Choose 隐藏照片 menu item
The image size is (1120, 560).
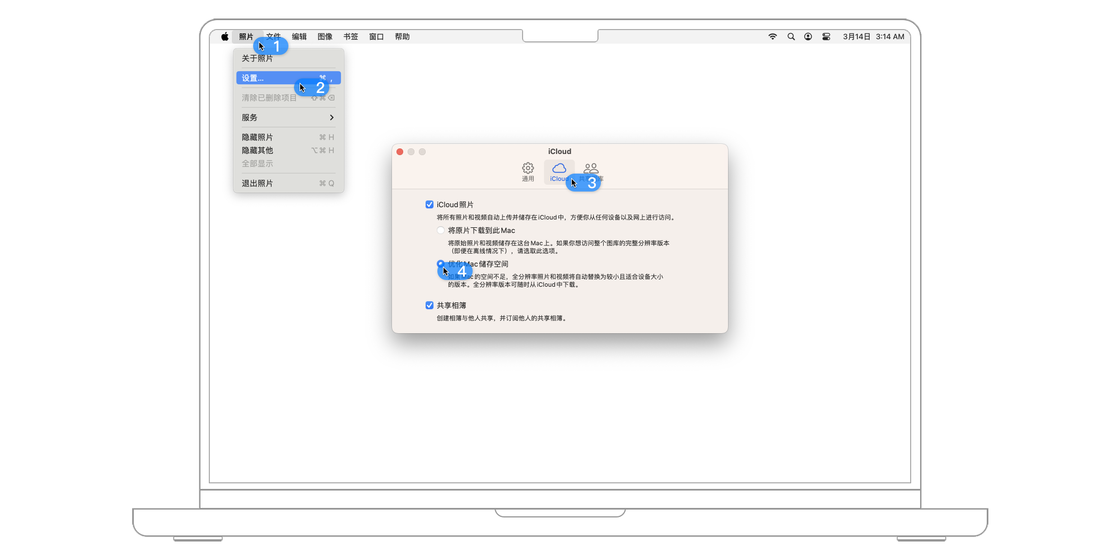tap(289, 137)
